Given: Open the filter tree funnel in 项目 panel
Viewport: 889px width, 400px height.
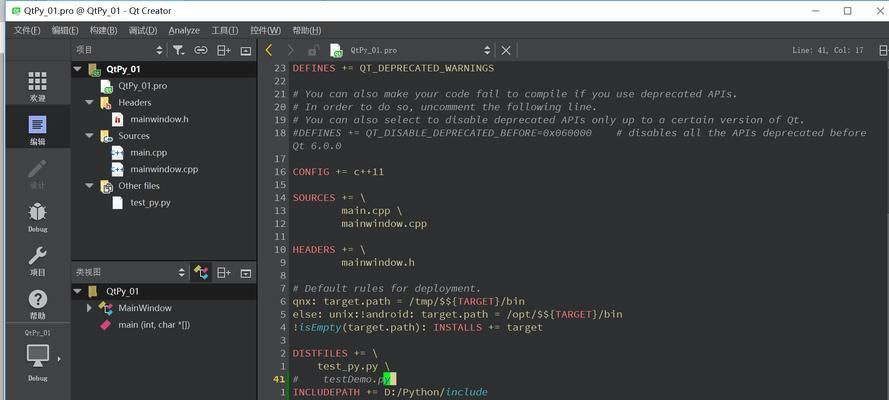Looking at the screenshot, I should coord(179,50).
